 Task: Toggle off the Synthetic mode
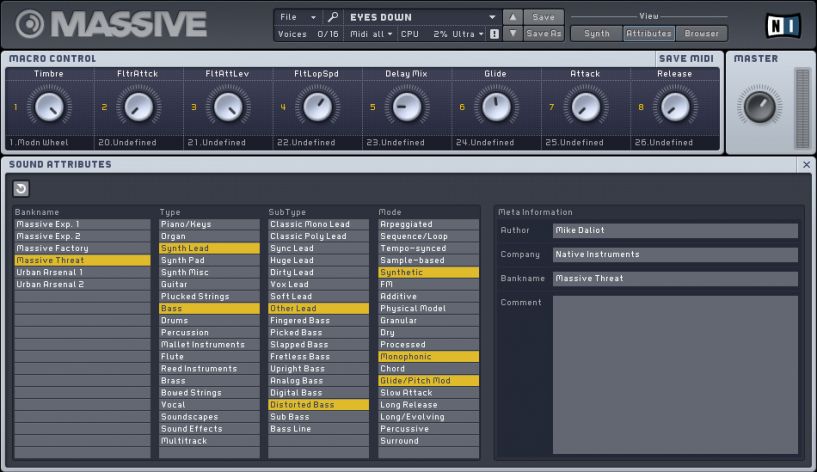(x=429, y=272)
